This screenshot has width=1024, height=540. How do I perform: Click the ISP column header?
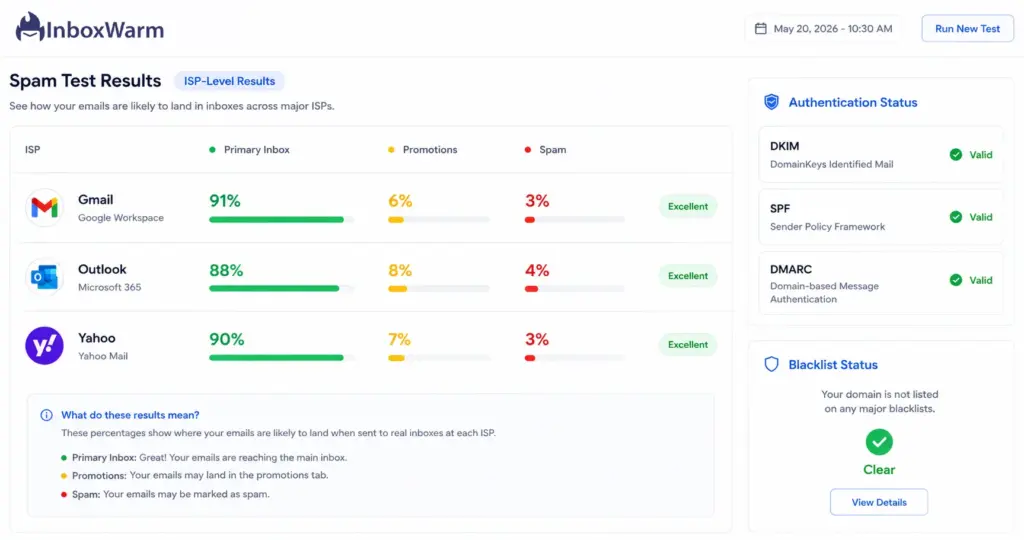[x=33, y=150]
